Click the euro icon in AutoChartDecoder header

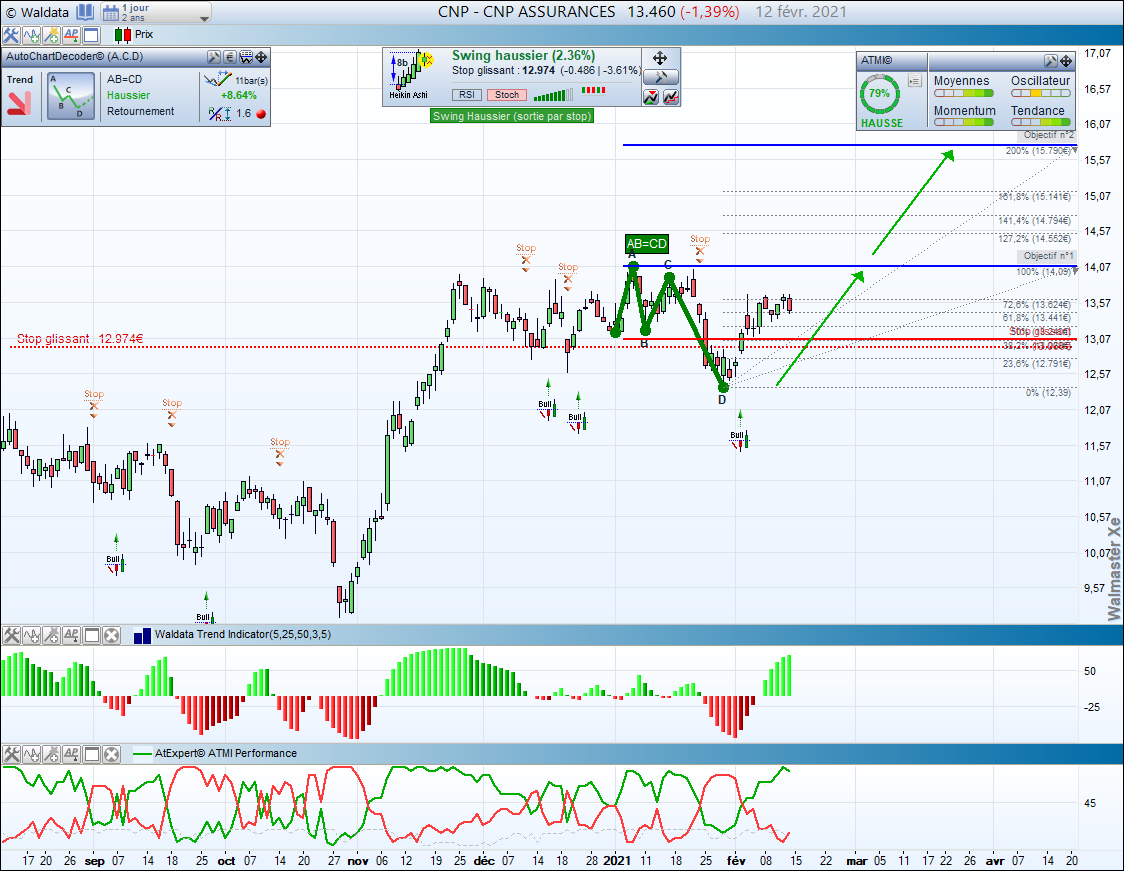coord(229,57)
